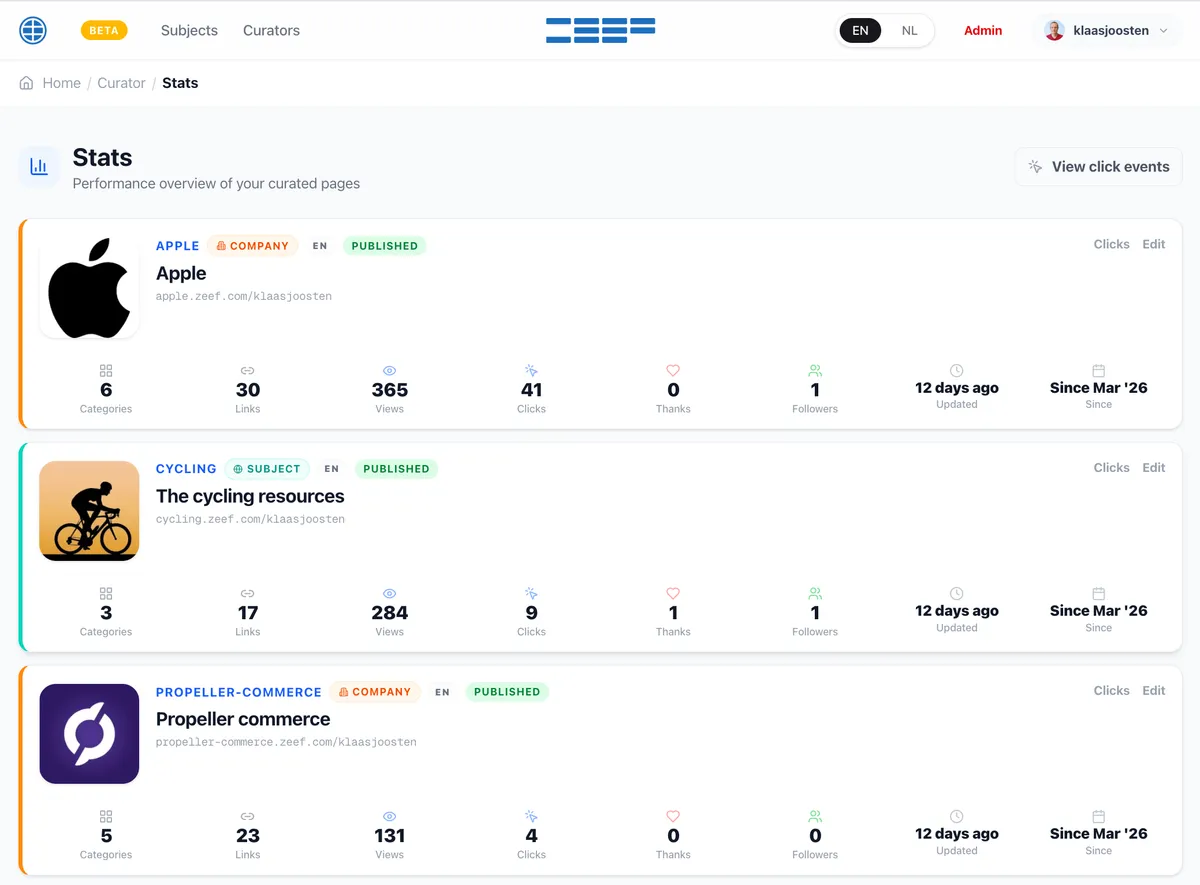Click the cyclist silhouette thumbnail

[89, 511]
